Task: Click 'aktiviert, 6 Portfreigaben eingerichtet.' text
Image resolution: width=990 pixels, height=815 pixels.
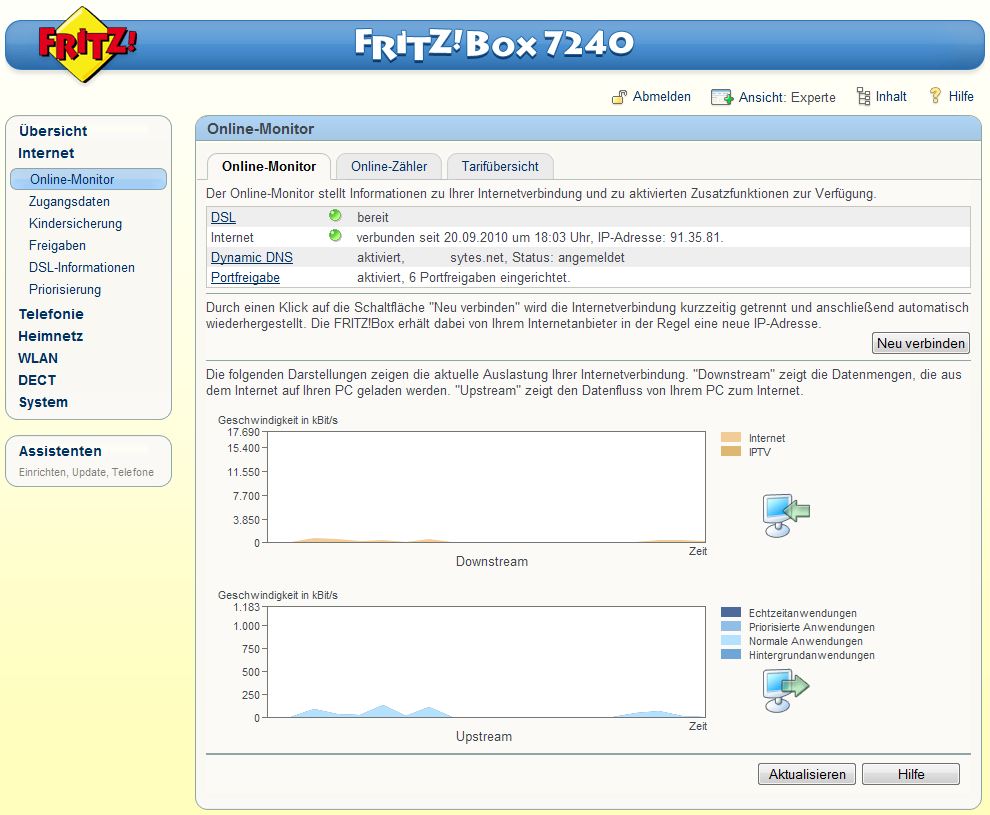Action: pyautogui.click(x=463, y=278)
